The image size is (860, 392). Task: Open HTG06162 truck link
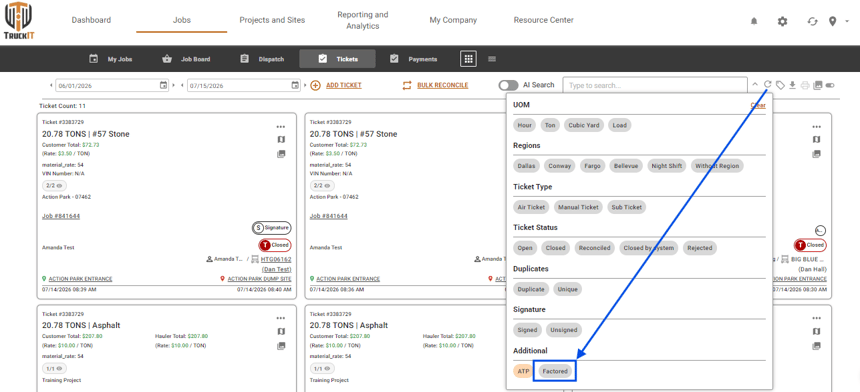[276, 259]
